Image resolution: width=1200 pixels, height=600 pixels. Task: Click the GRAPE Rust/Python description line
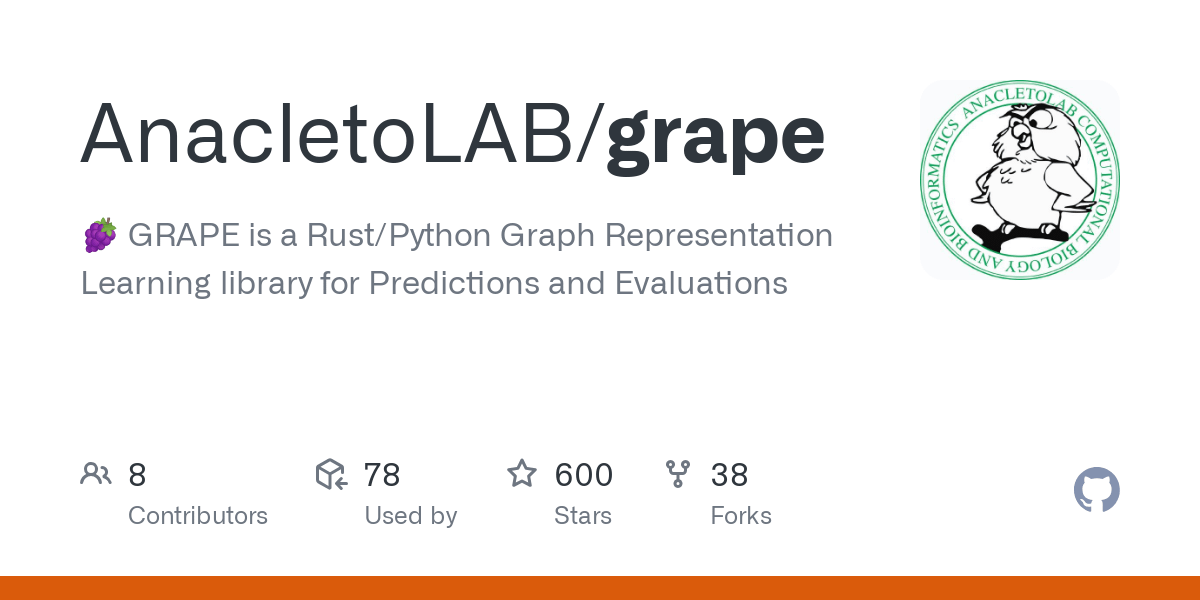[x=457, y=236]
